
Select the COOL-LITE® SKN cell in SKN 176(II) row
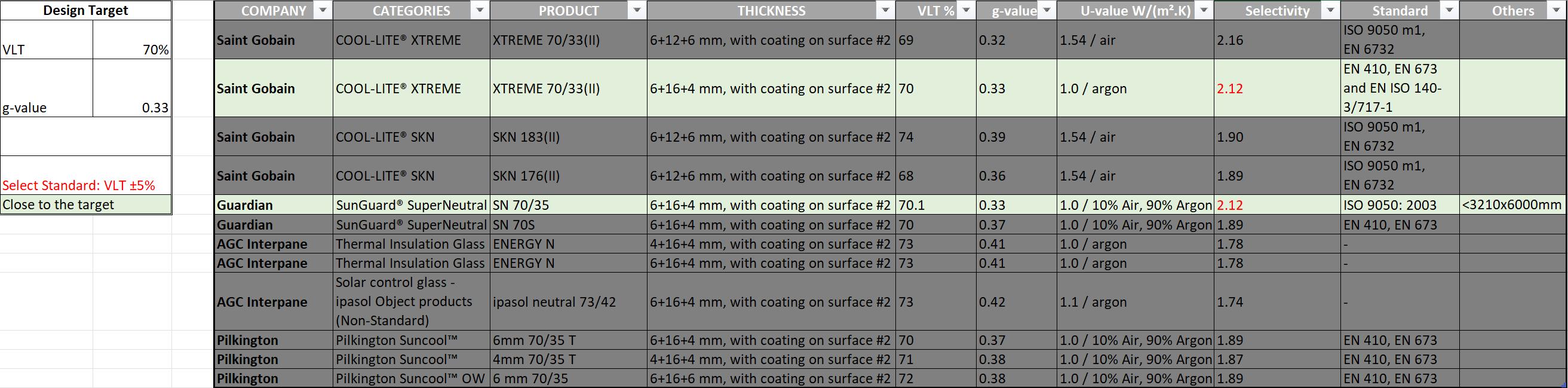(412, 175)
